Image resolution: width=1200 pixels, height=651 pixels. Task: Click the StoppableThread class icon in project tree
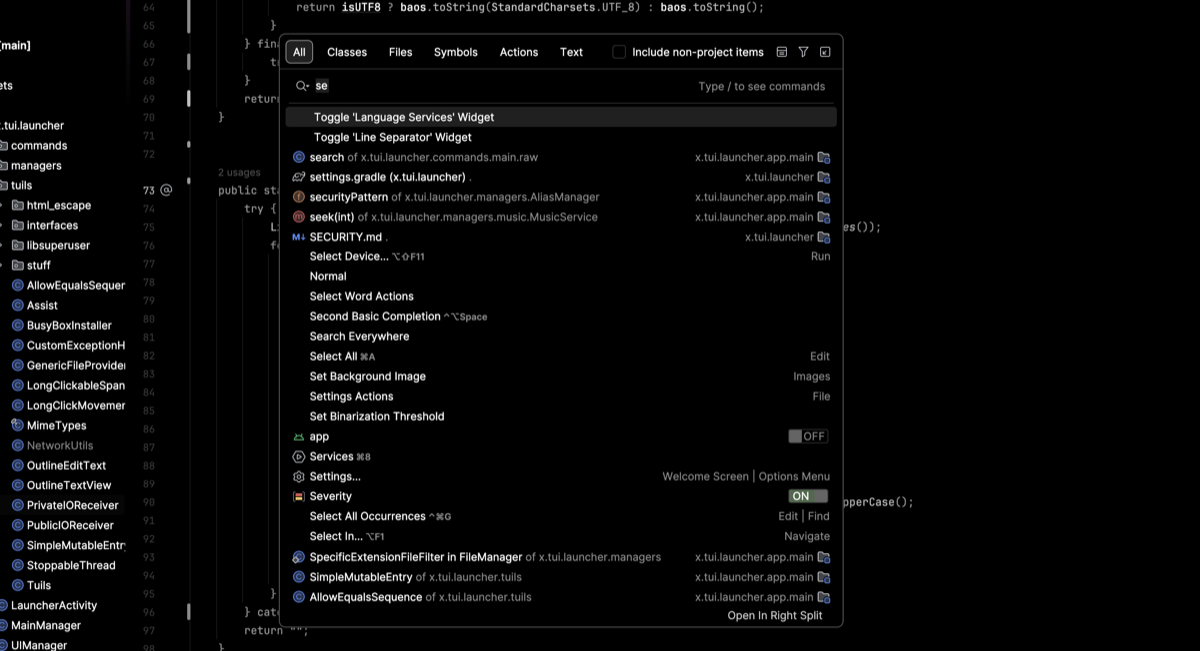tap(18, 565)
